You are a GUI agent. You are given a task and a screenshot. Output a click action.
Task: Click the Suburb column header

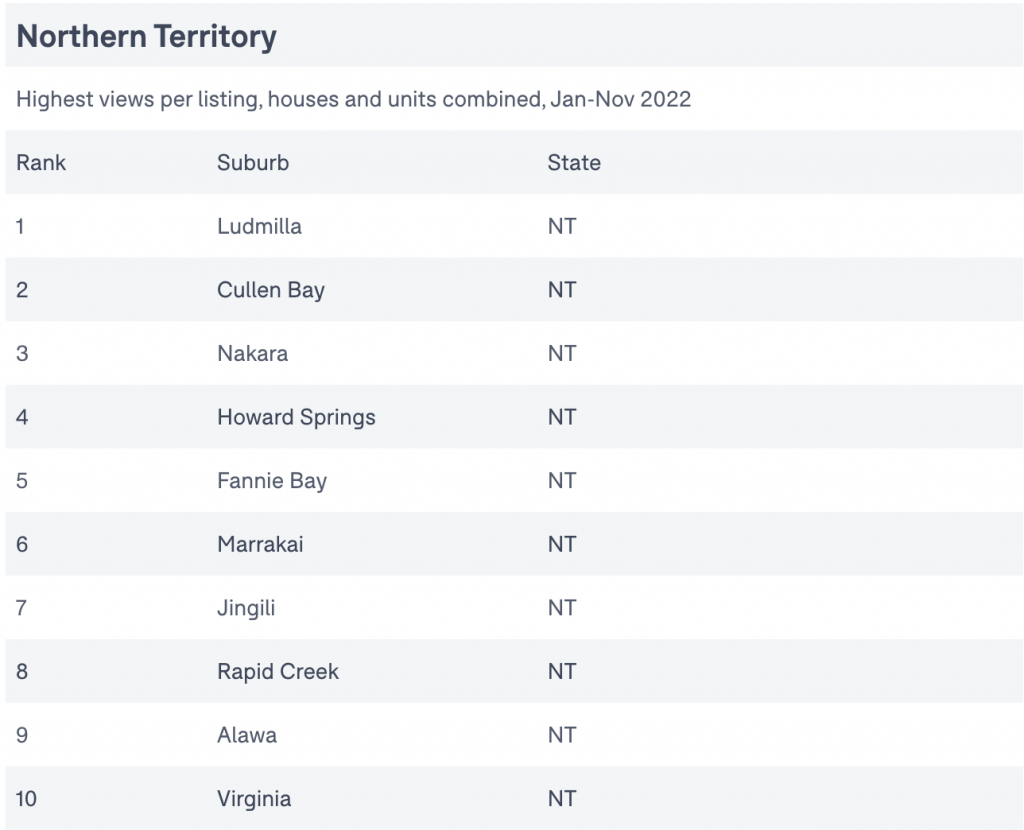tap(253, 163)
